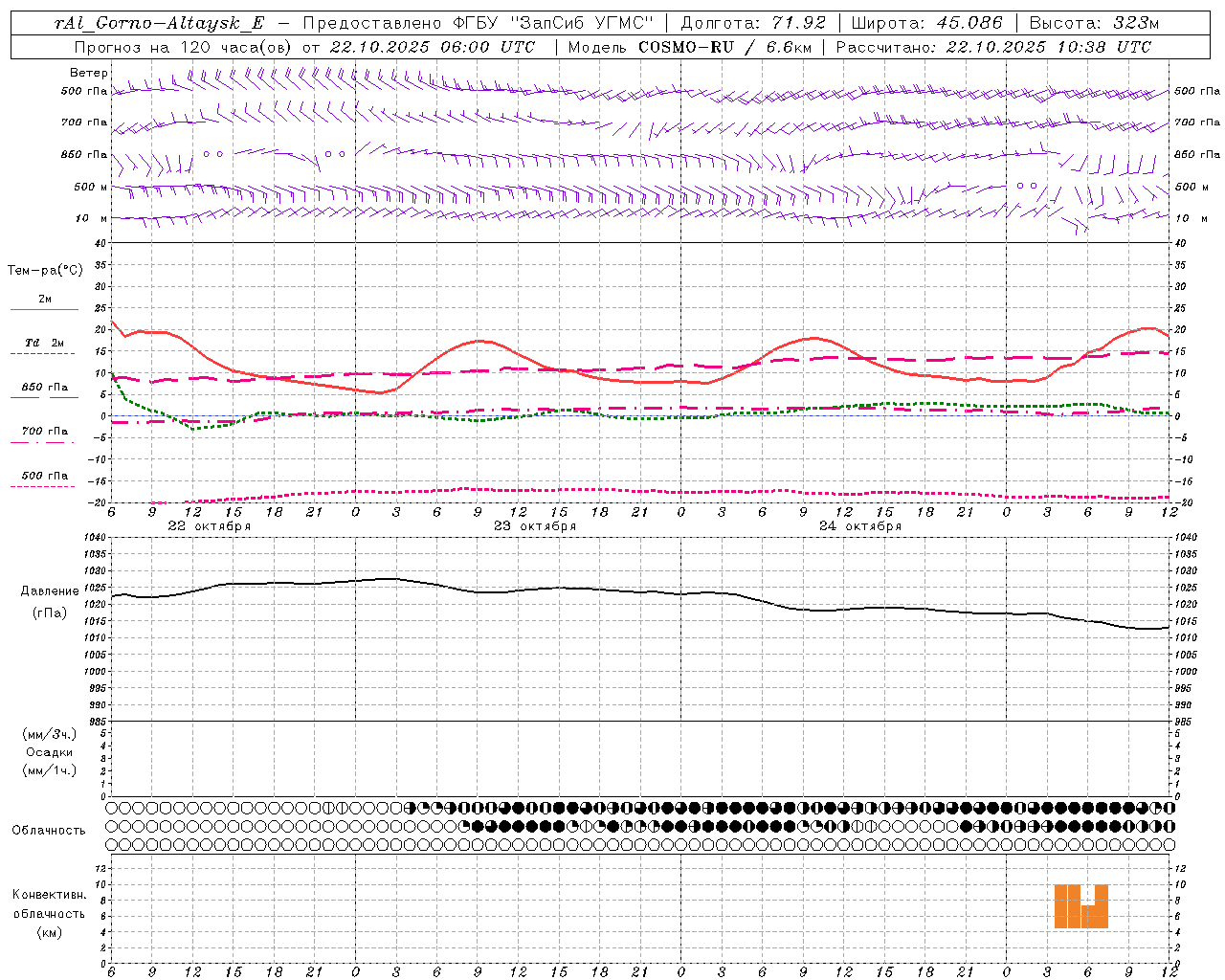
Task: Click the (км) unit label
Action: point(50,932)
